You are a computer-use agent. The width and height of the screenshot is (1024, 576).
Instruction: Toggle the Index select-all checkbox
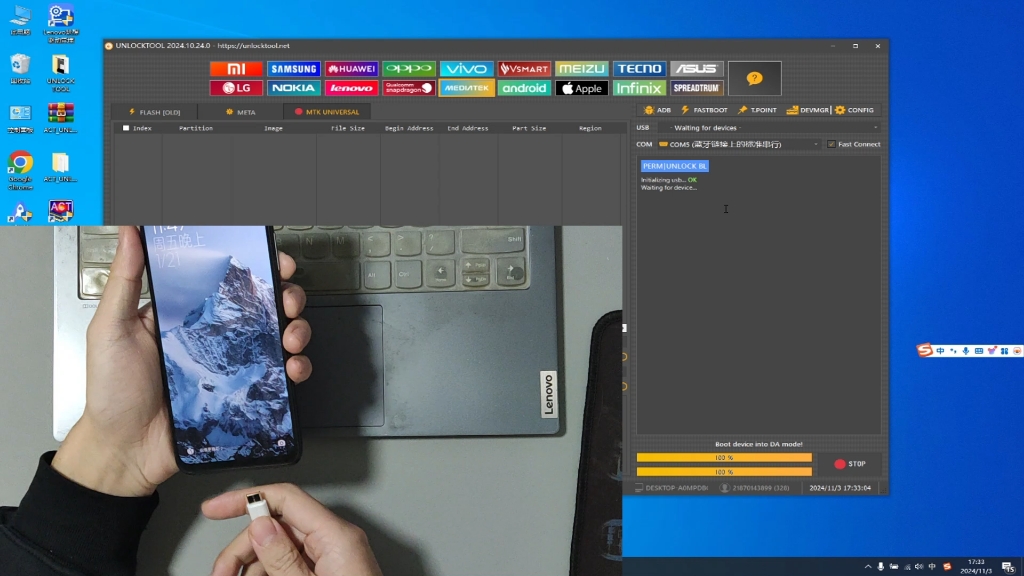click(x=126, y=128)
